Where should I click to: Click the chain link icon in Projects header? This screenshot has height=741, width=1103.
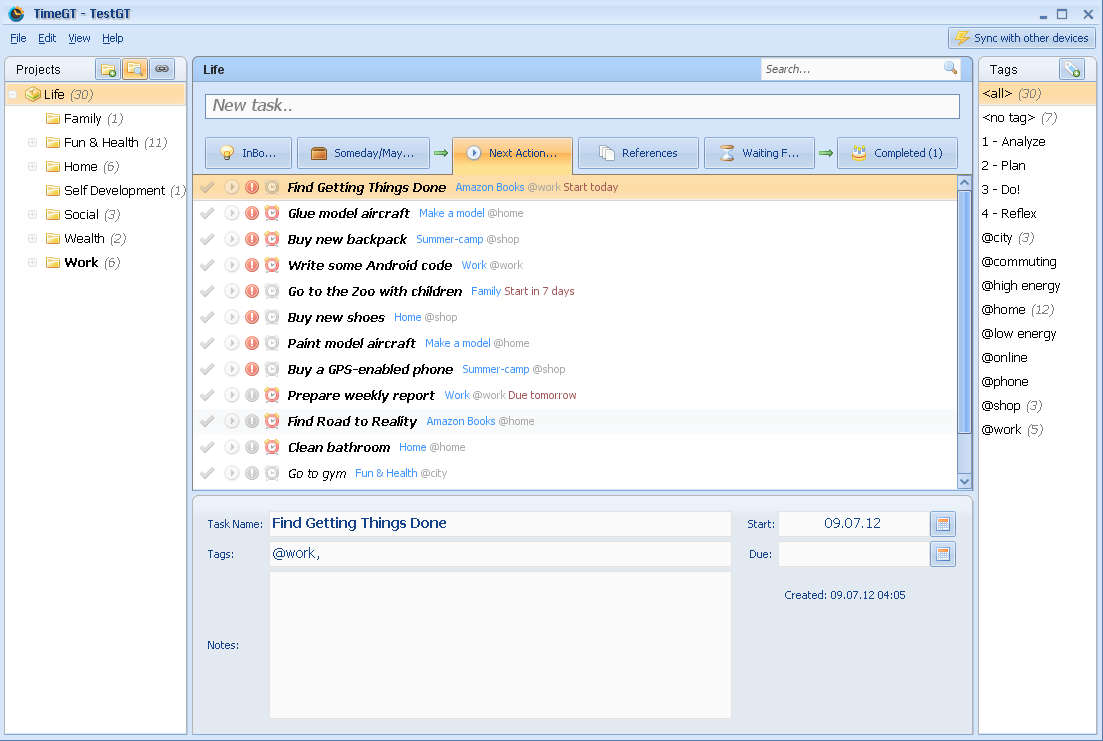(x=161, y=69)
